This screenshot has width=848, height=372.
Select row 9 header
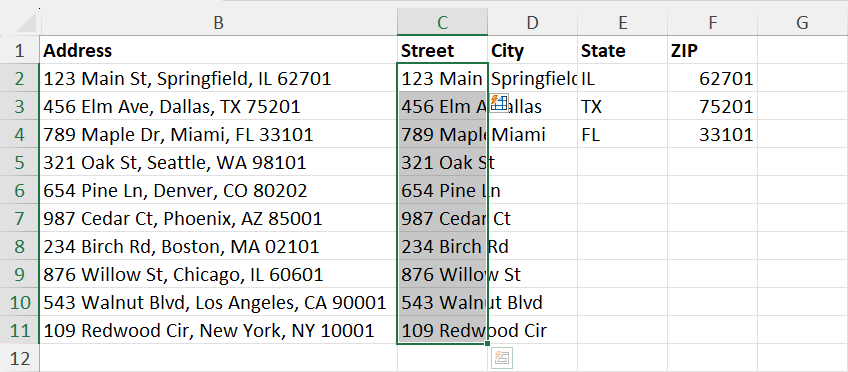click(19, 274)
